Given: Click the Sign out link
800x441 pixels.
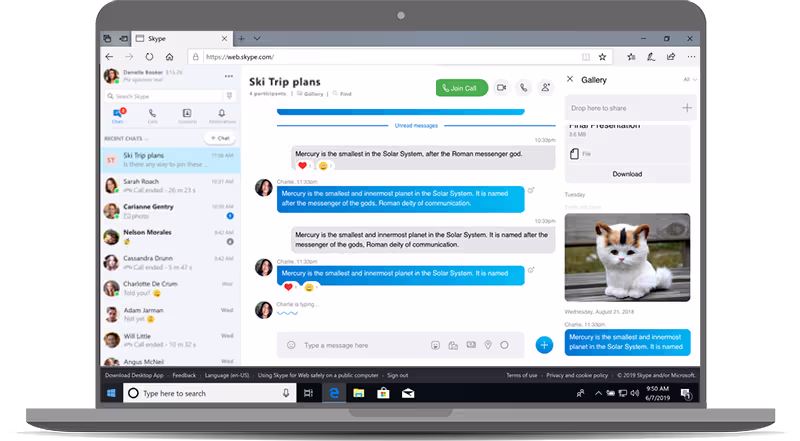Looking at the screenshot, I should coord(397,375).
